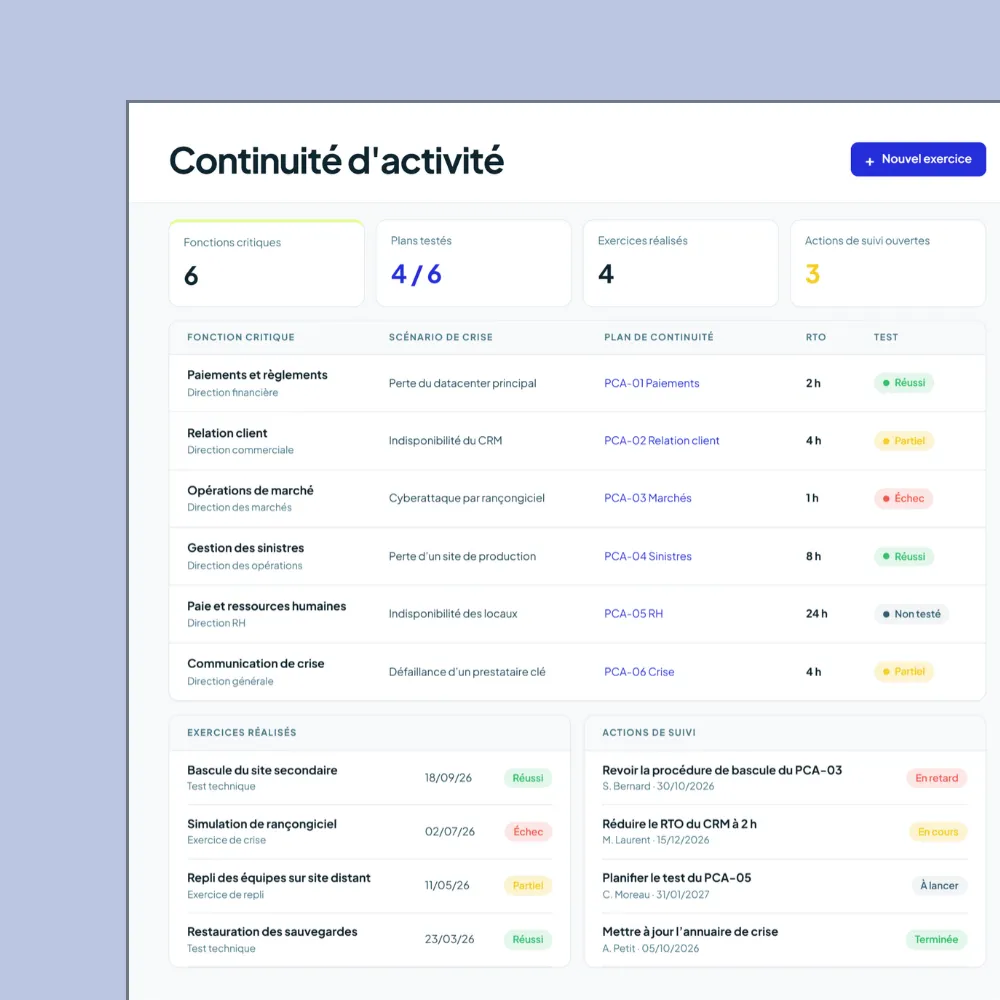This screenshot has width=1000, height=1000.
Task: Click the Fonction critique column header
Action: (240, 337)
